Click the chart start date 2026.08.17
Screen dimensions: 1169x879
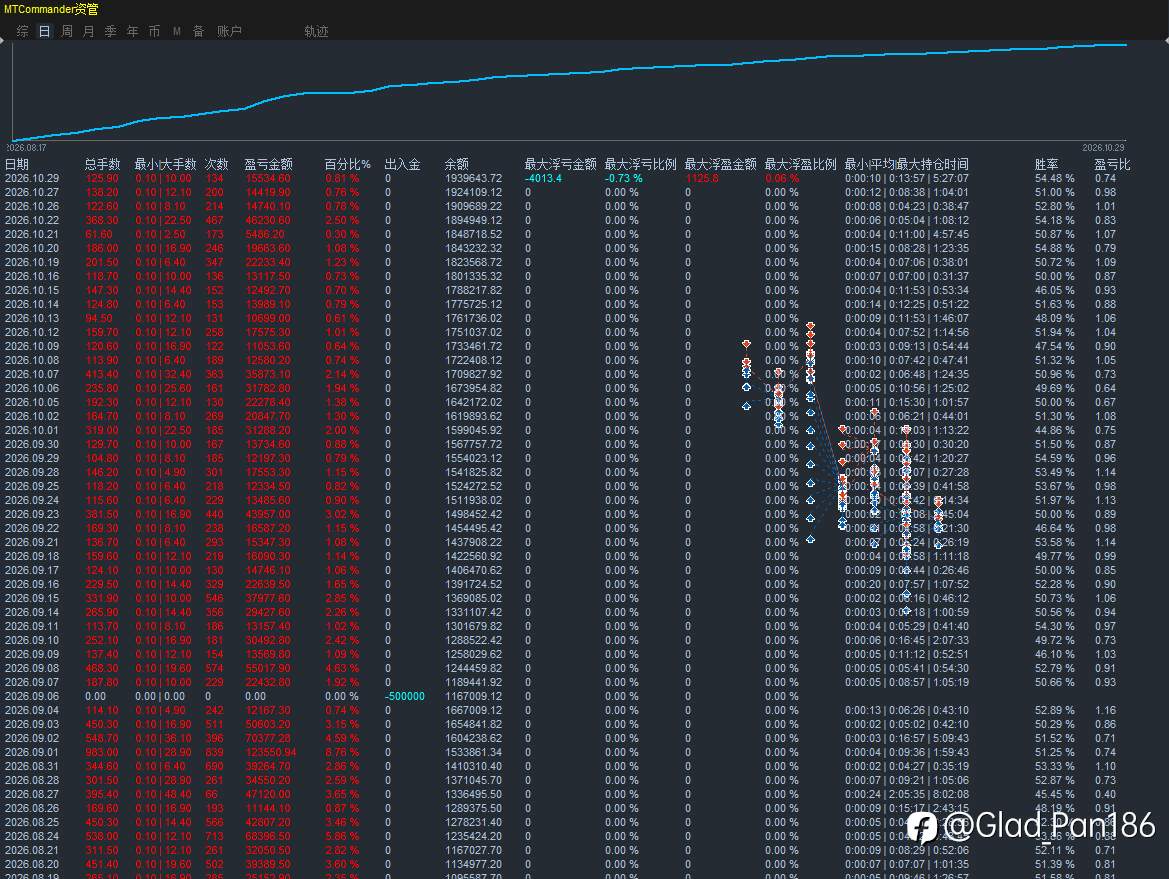pyautogui.click(x=26, y=148)
